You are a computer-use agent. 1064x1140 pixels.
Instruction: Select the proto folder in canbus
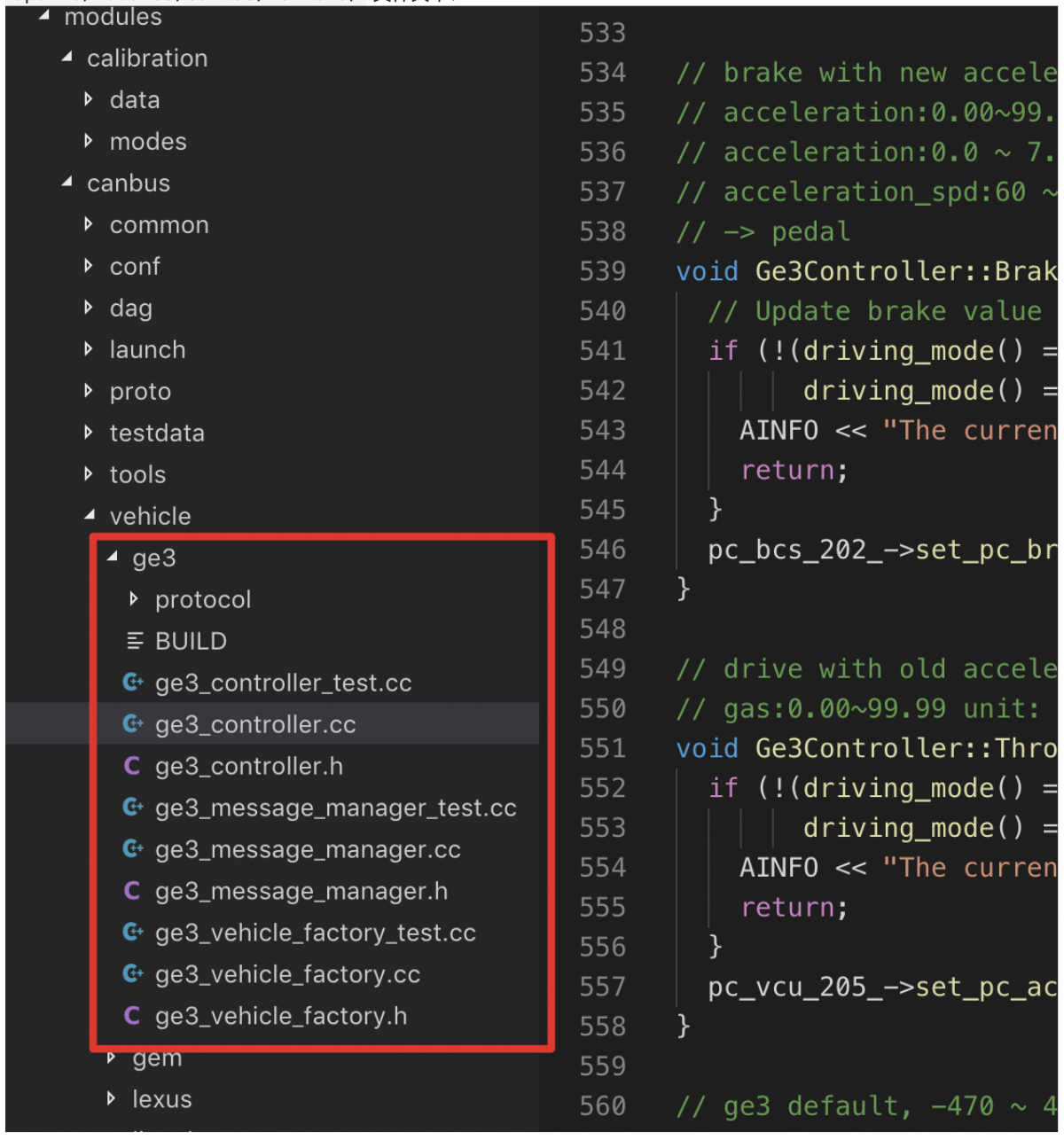tap(140, 391)
